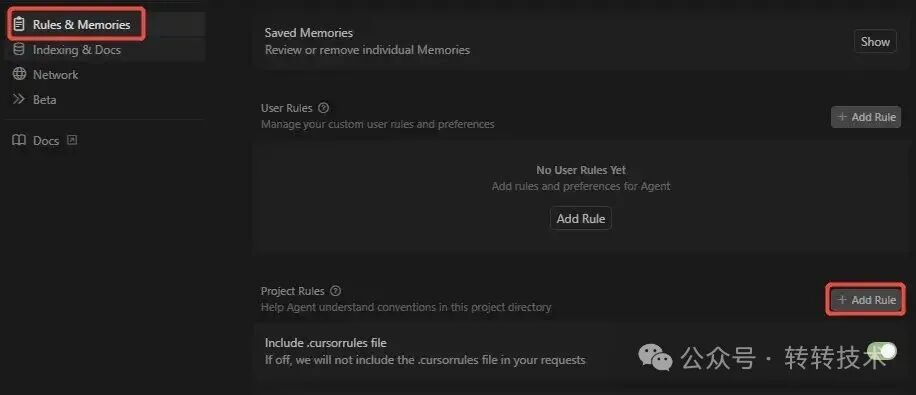Open the help icon next to User Rules
This screenshot has height=395, width=916.
coord(324,108)
